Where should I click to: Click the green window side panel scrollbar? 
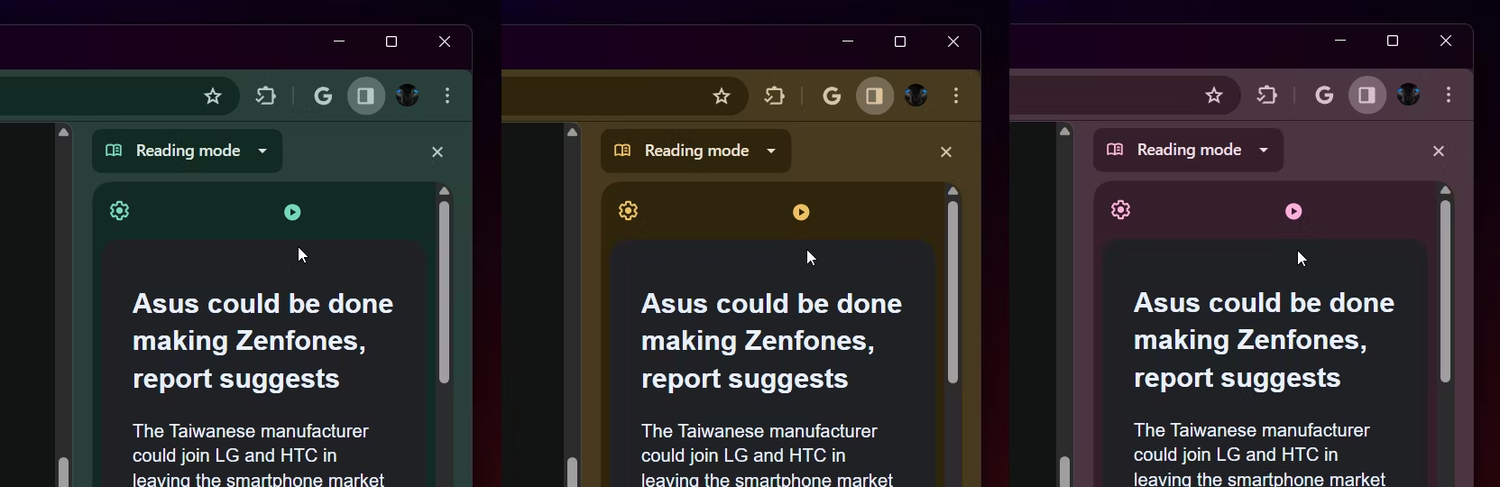444,292
